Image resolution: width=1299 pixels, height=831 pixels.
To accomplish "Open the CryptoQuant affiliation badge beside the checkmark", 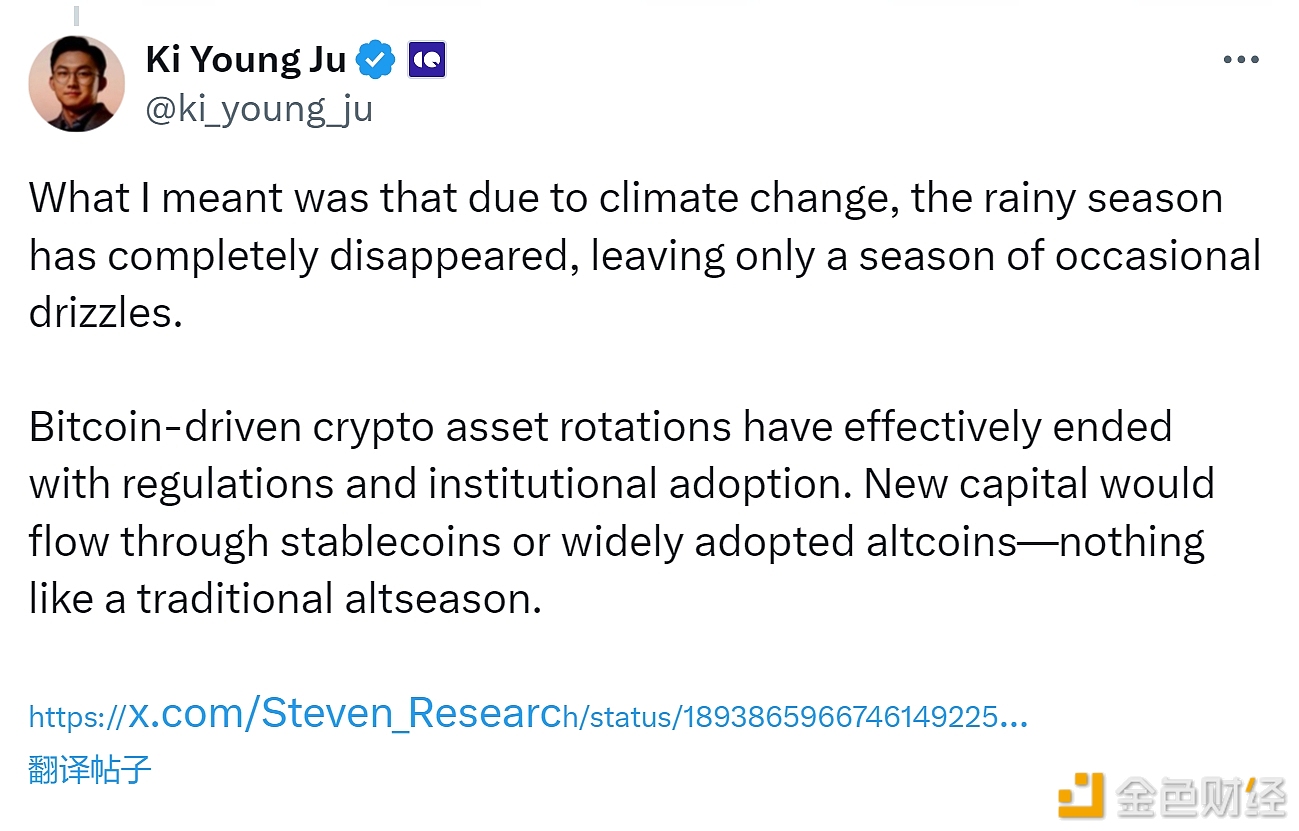I will [x=427, y=58].
